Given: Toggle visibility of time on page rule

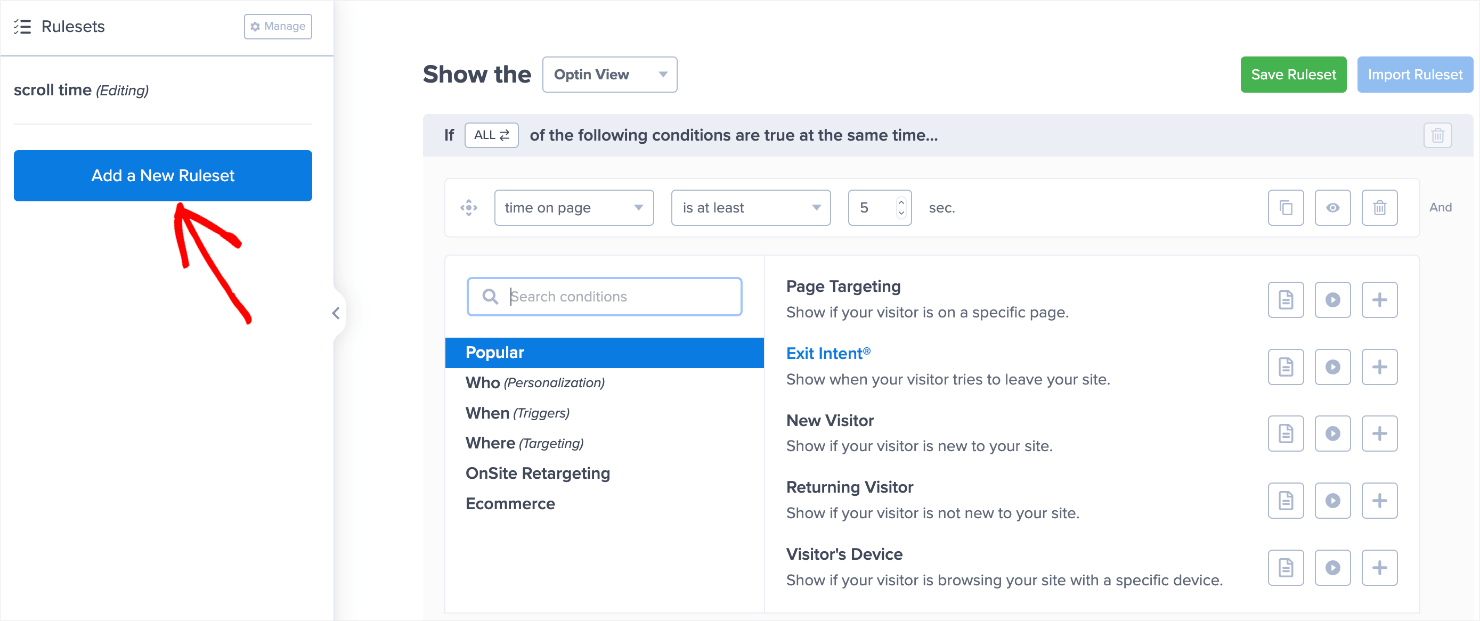Looking at the screenshot, I should point(1332,208).
